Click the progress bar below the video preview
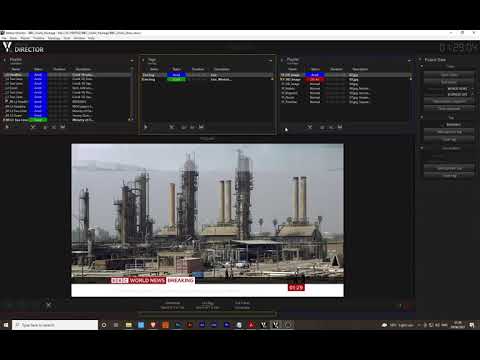 pyautogui.click(x=207, y=313)
